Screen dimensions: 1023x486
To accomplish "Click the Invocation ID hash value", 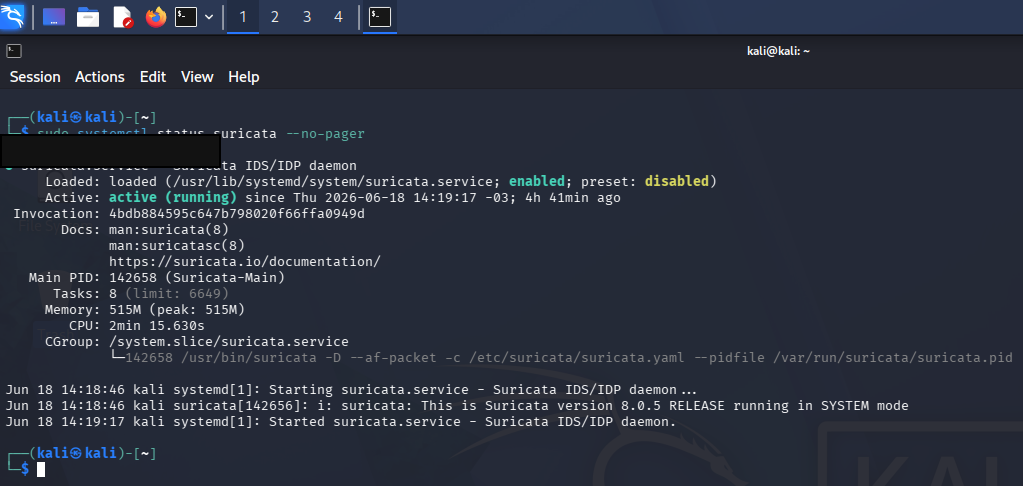I will pyautogui.click(x=237, y=214).
